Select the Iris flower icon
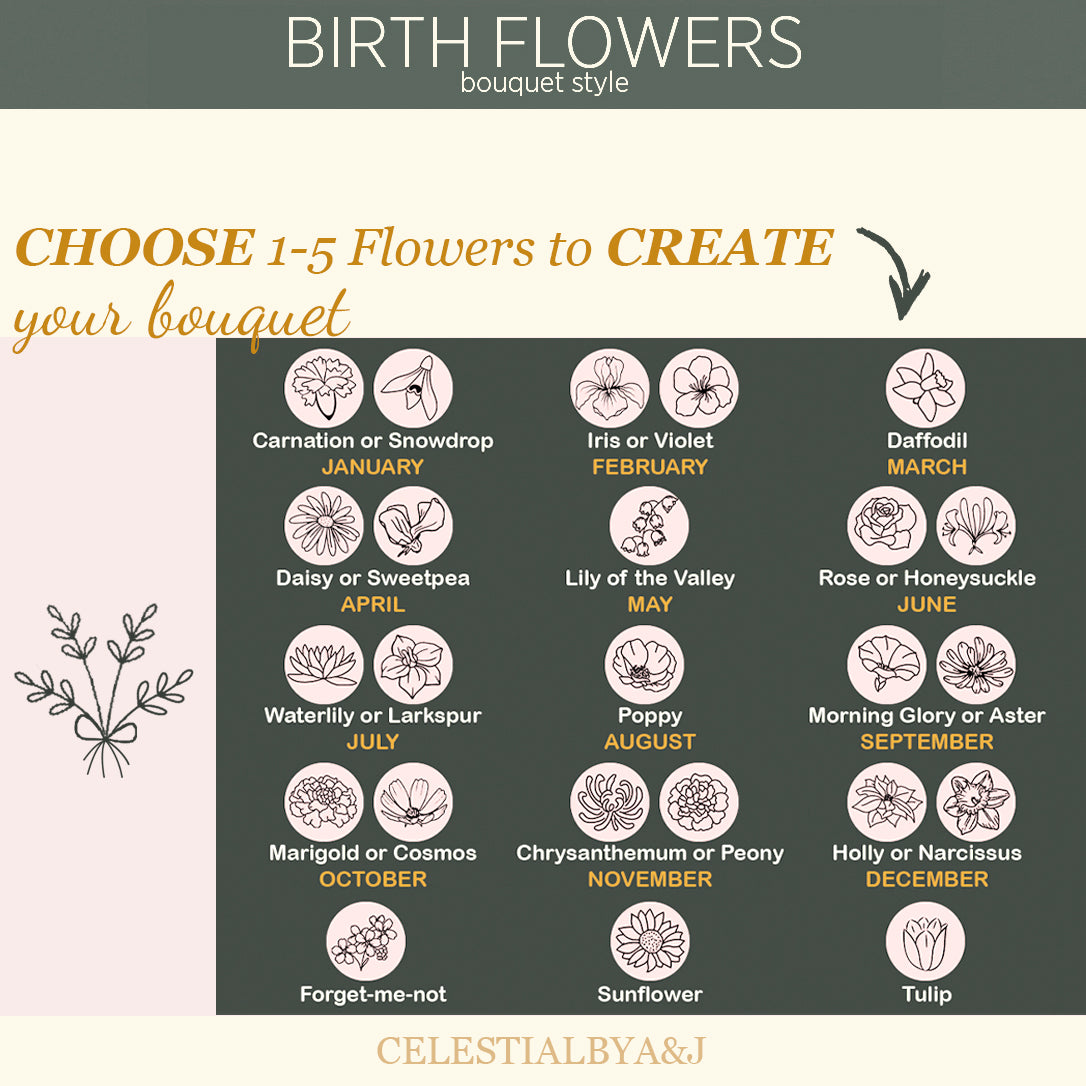Screen dimensions: 1086x1086 coord(610,388)
